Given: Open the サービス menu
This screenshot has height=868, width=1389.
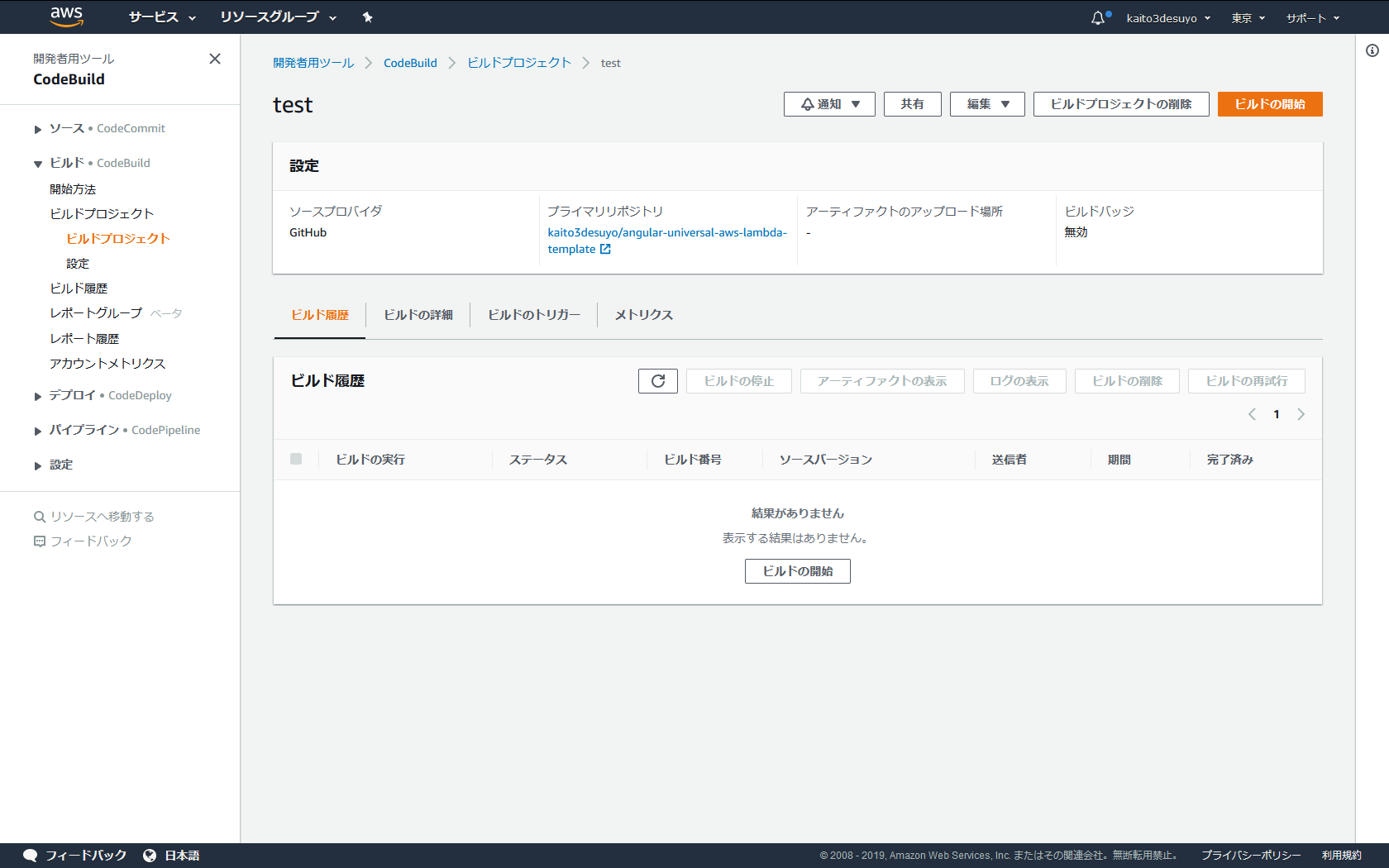Looking at the screenshot, I should [x=162, y=17].
